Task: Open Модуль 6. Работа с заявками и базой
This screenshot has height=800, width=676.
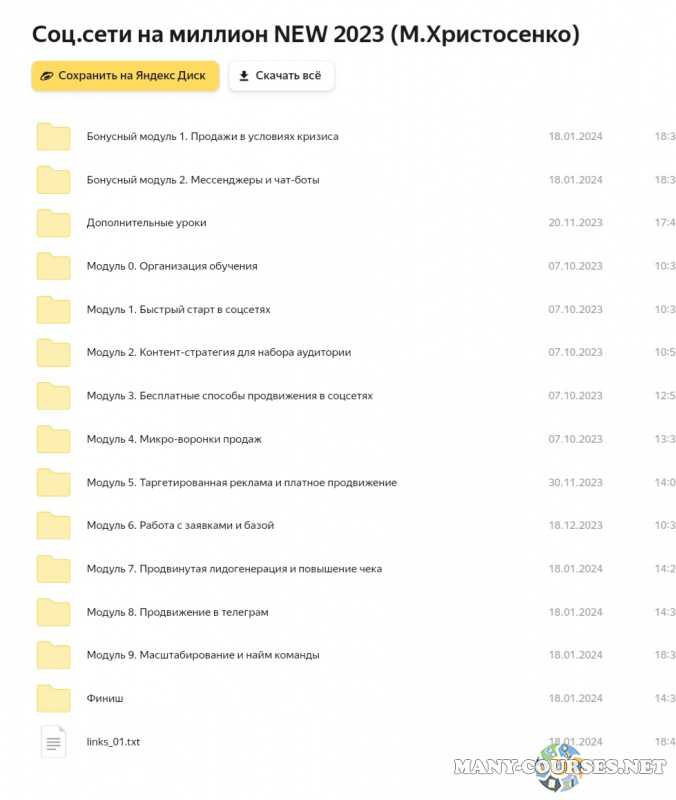Action: coord(180,525)
